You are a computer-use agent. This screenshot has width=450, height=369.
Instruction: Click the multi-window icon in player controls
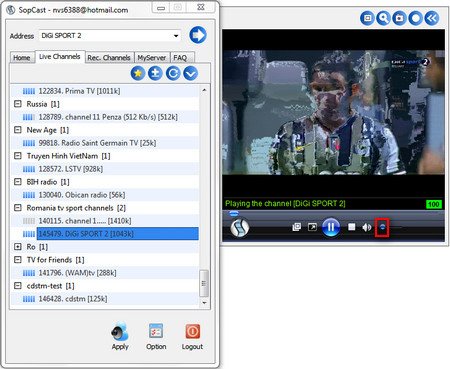coord(296,227)
